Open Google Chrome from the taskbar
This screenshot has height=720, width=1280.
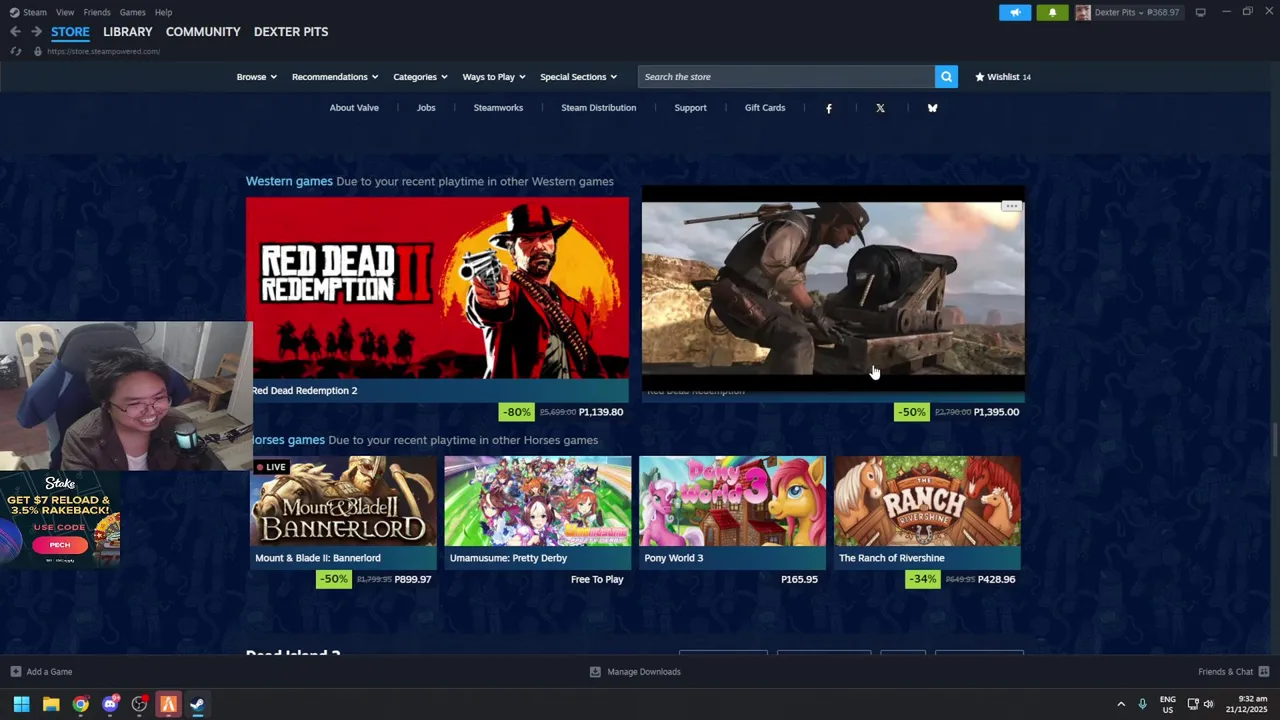pyautogui.click(x=80, y=704)
